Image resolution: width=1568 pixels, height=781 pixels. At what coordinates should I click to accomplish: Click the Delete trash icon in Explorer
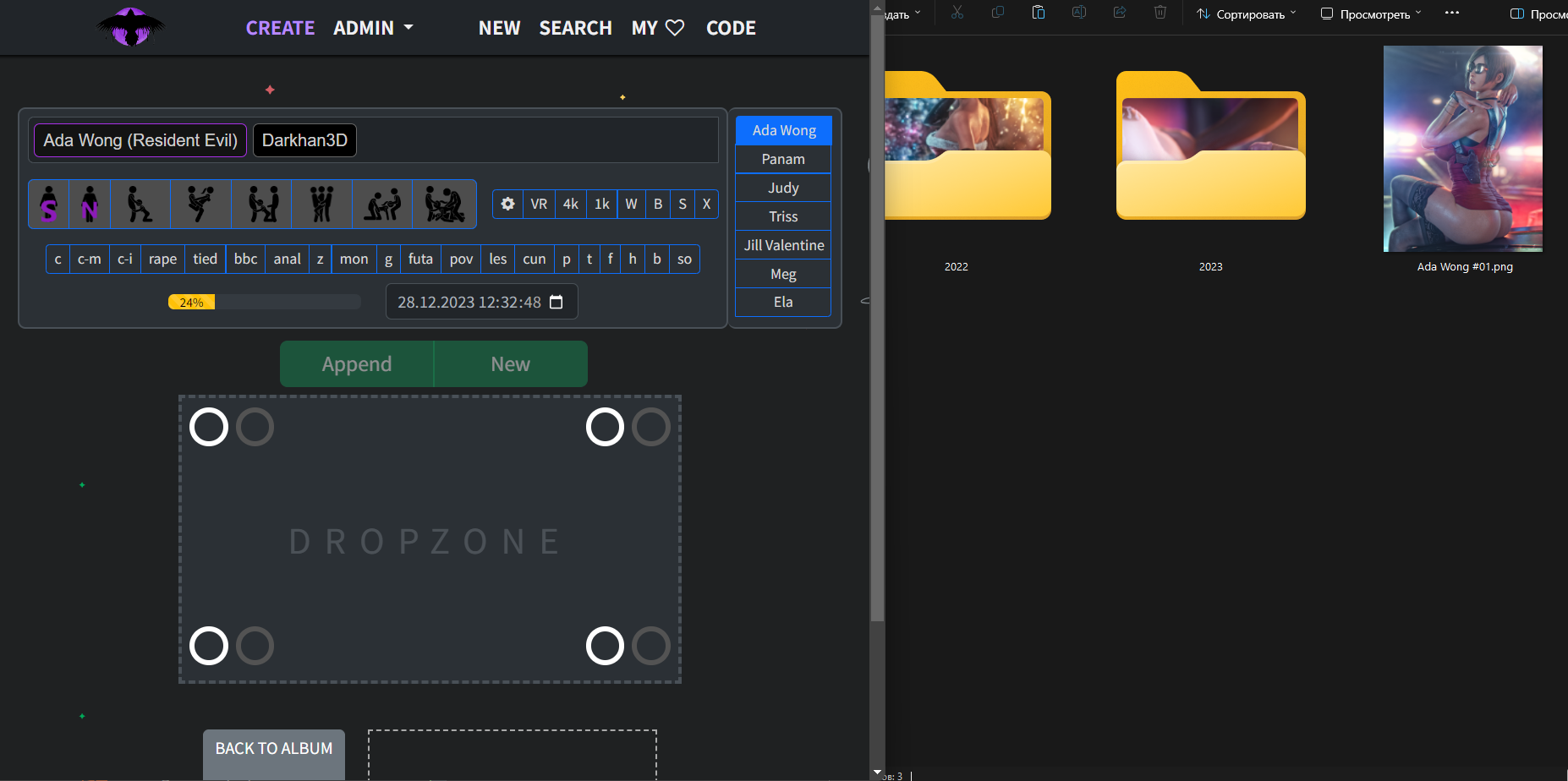click(x=1160, y=13)
